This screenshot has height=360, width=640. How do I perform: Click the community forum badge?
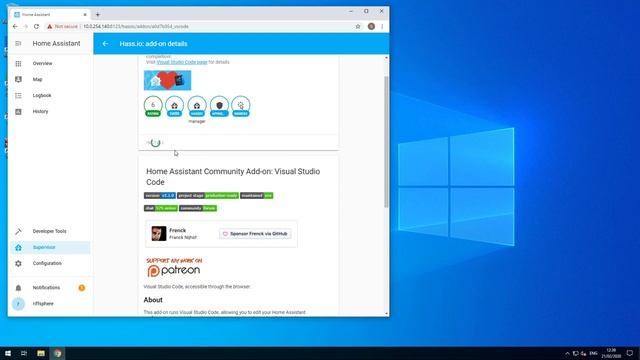pyautogui.click(x=198, y=208)
